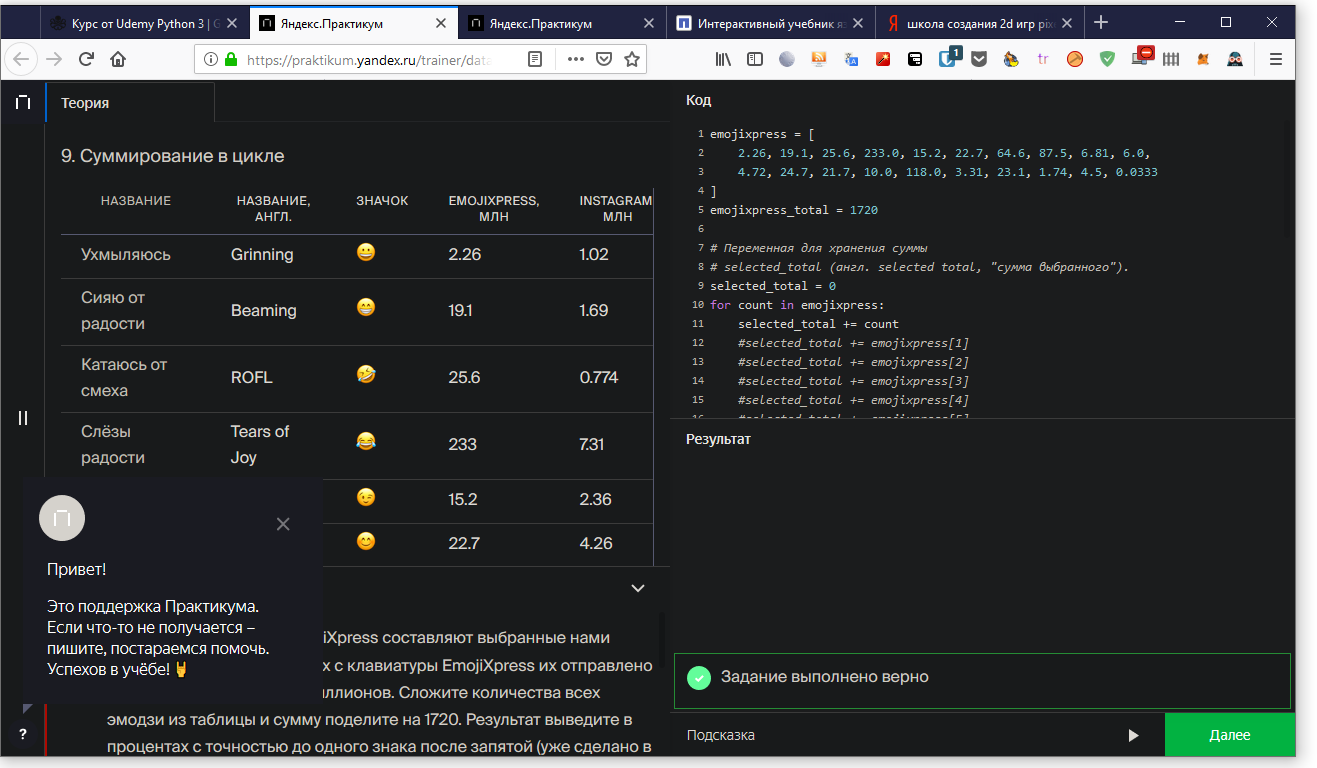The height and width of the screenshot is (768, 1317).
Task: Open the spy-face extension icon
Action: [x=1235, y=59]
